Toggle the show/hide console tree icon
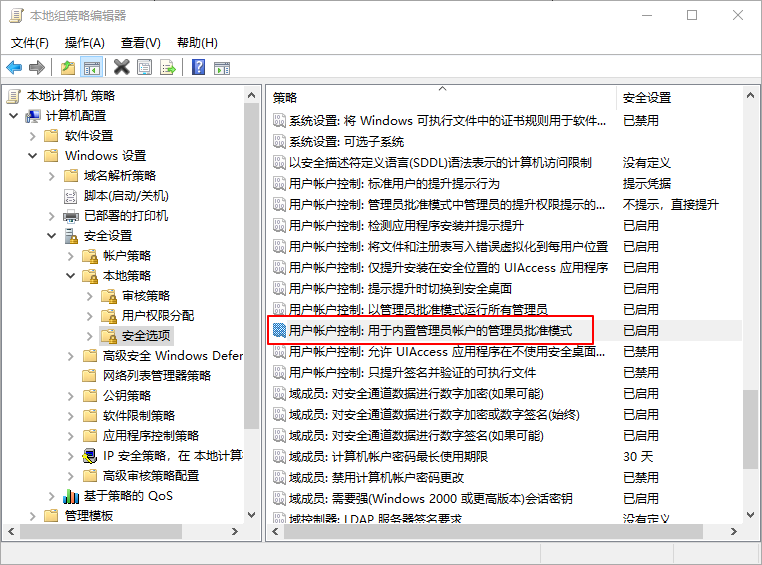The image size is (762, 565). click(92, 67)
